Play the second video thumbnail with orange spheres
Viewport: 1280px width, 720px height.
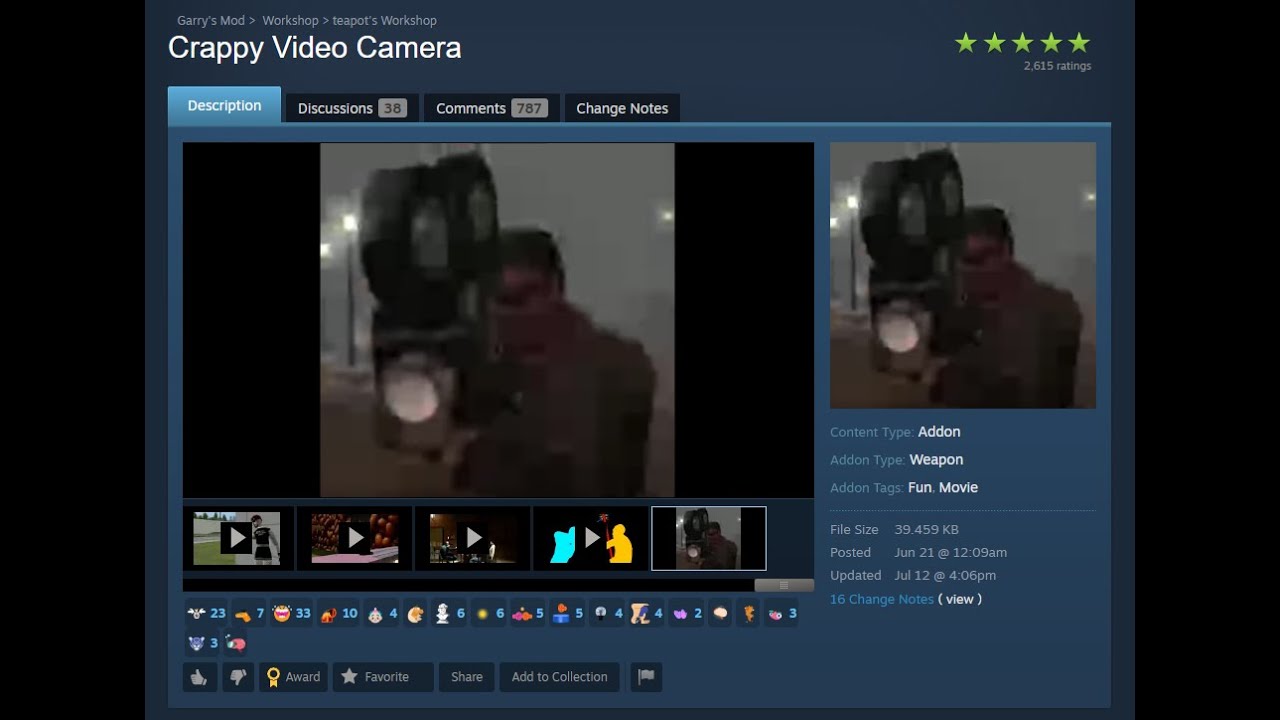[x=355, y=538]
